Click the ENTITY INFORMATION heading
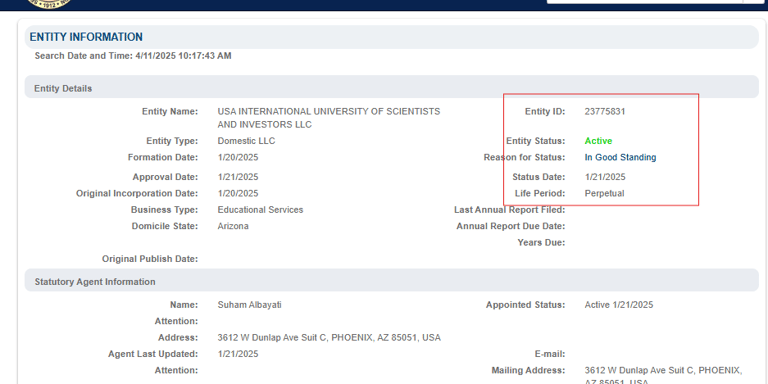This screenshot has width=768, height=384. coord(86,37)
